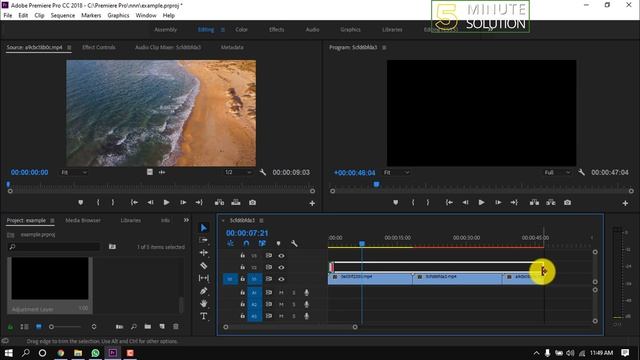
Task: Select the Selection tool arrow
Action: [x=204, y=228]
